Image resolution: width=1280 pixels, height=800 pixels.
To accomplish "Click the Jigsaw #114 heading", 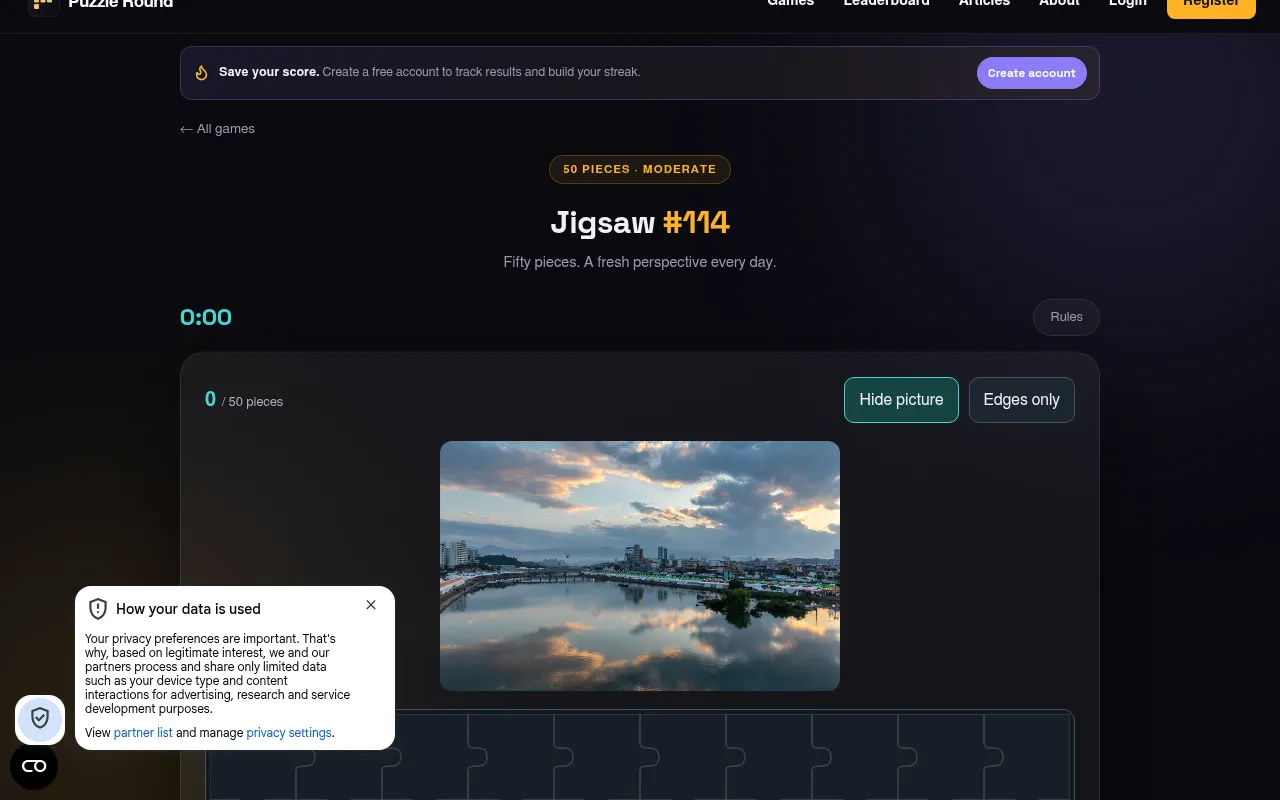I will pyautogui.click(x=640, y=222).
